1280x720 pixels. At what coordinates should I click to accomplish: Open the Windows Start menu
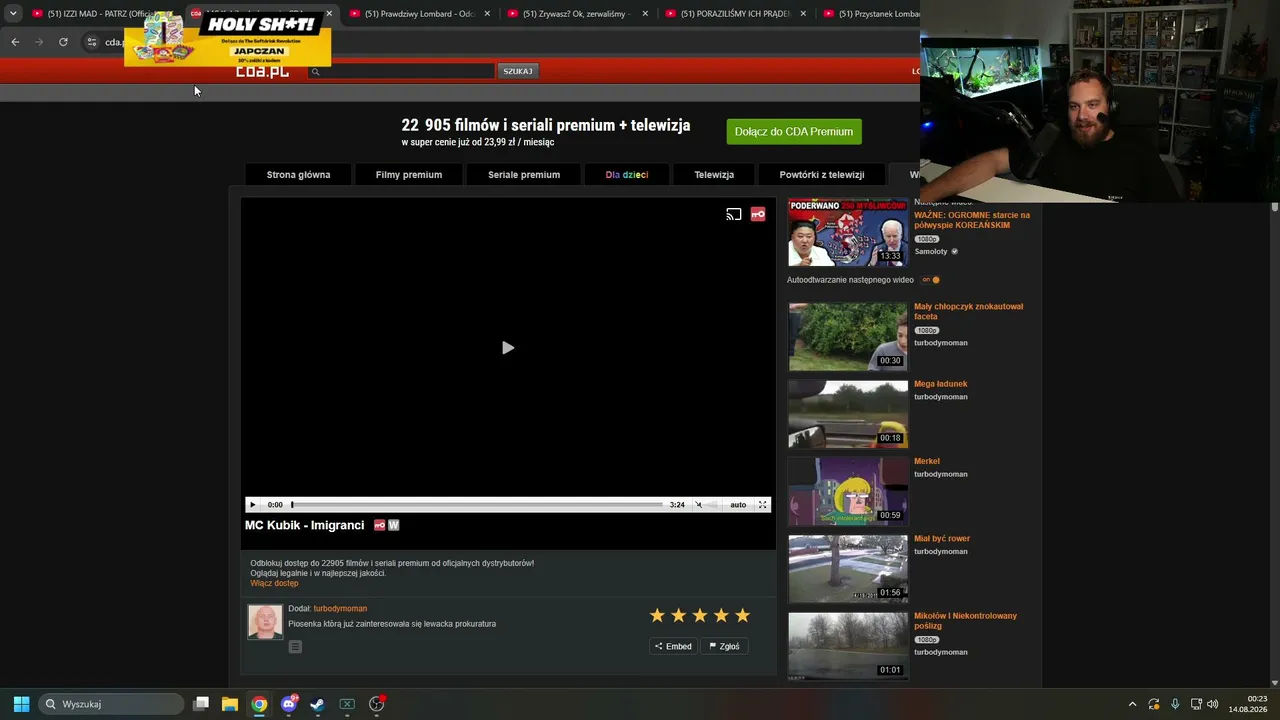pos(21,704)
